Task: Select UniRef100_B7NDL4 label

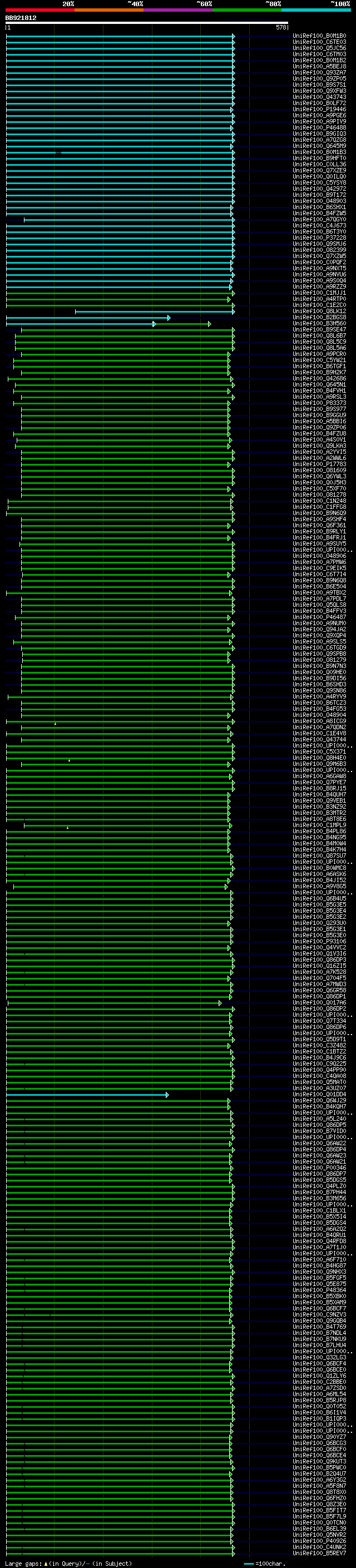Action: [x=319, y=1333]
